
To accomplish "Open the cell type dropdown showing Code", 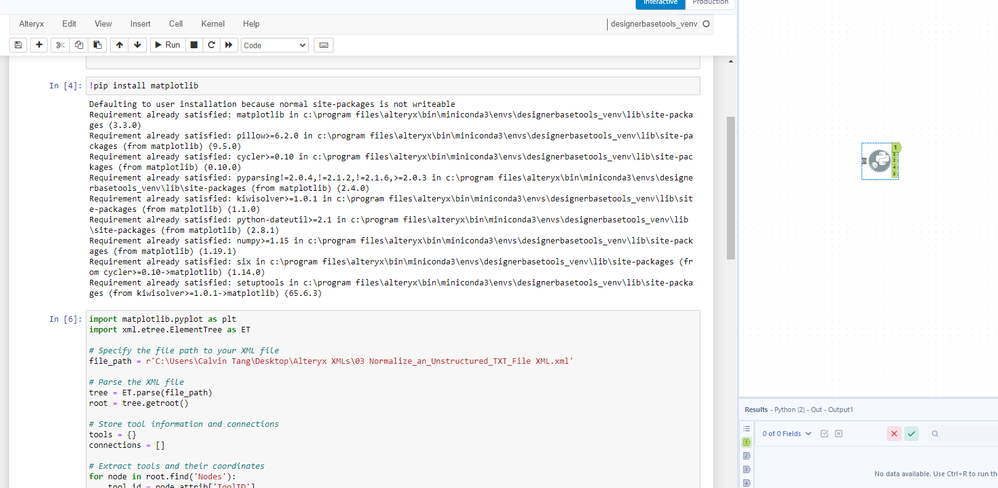I will [275, 45].
